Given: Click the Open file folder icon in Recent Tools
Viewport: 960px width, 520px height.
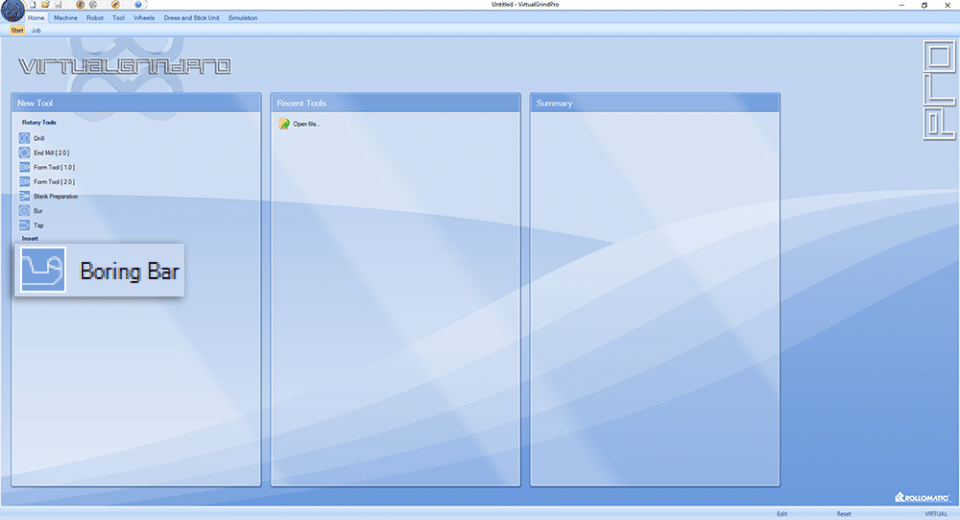Looking at the screenshot, I should pos(284,124).
